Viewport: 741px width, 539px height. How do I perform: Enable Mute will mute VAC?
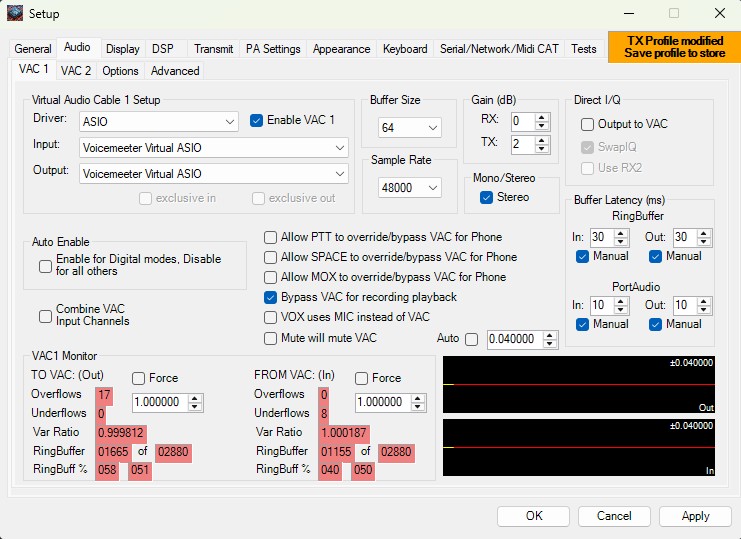coord(271,339)
